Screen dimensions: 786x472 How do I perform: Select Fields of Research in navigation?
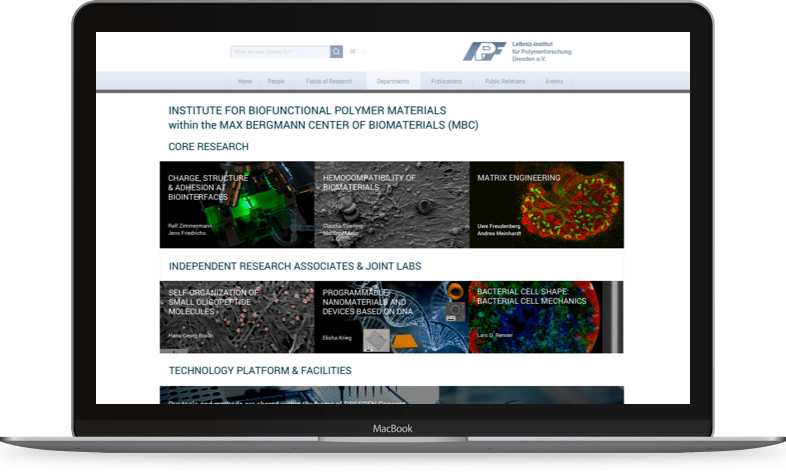coord(329,81)
